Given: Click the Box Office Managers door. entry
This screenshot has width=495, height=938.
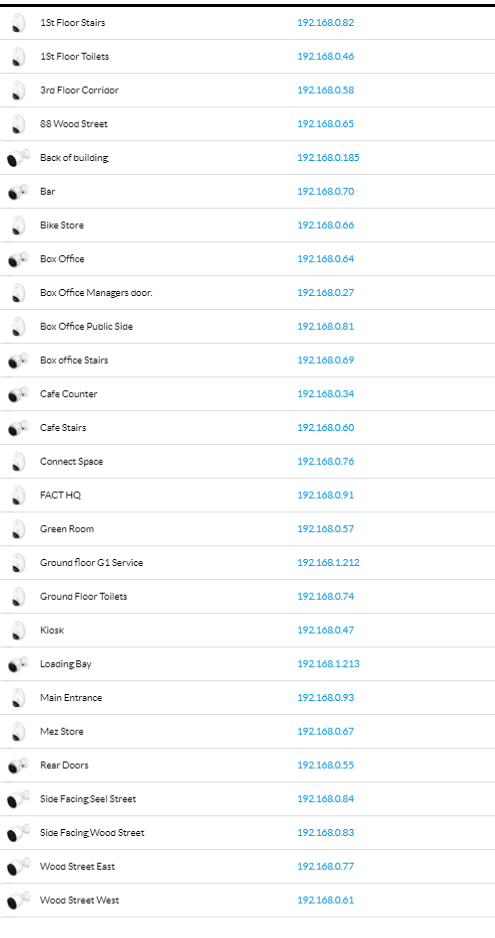Looking at the screenshot, I should tap(247, 293).
